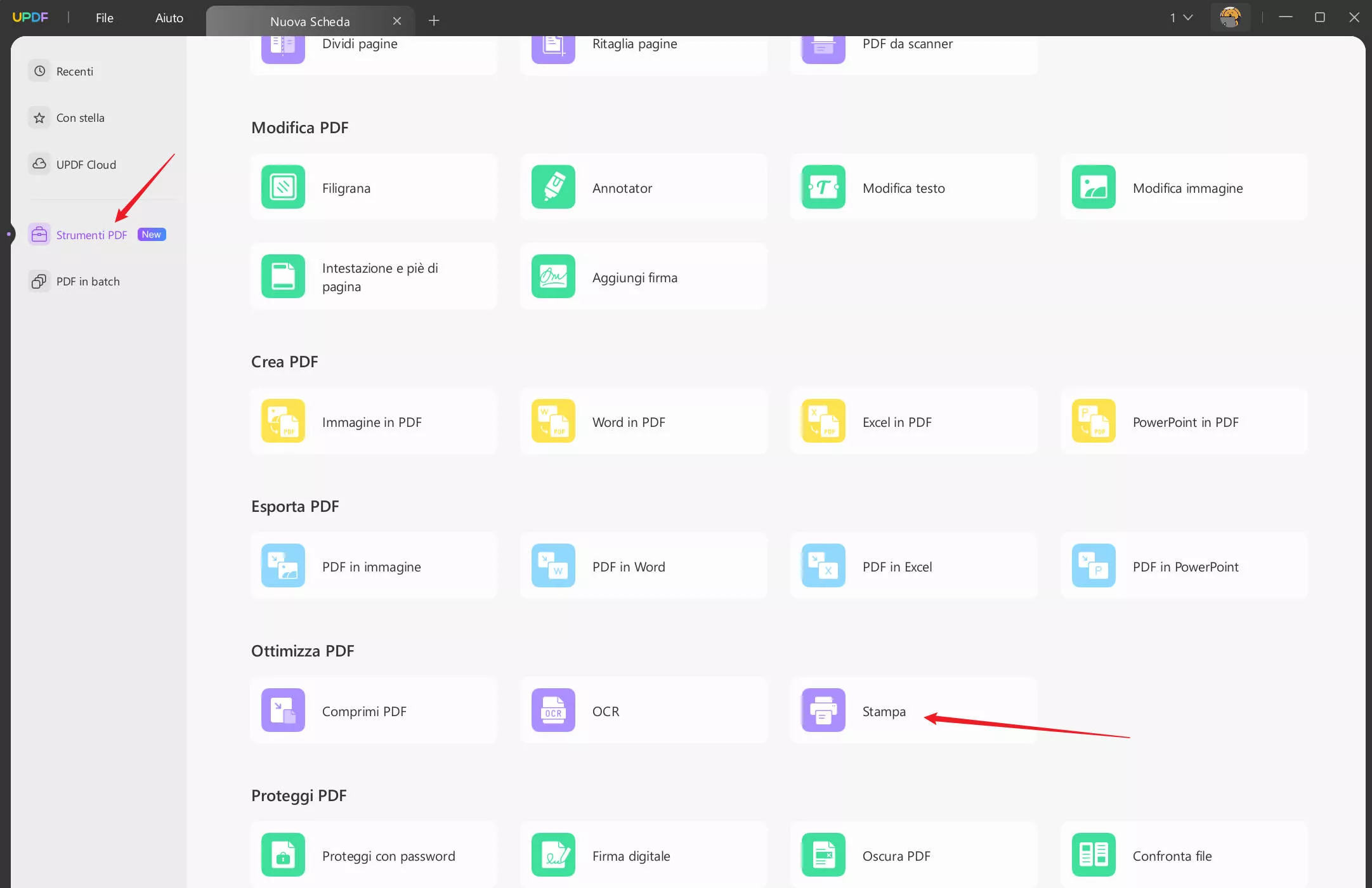This screenshot has height=888, width=1372.
Task: Select Intestazione e piè di pagina icon
Action: [x=283, y=277]
